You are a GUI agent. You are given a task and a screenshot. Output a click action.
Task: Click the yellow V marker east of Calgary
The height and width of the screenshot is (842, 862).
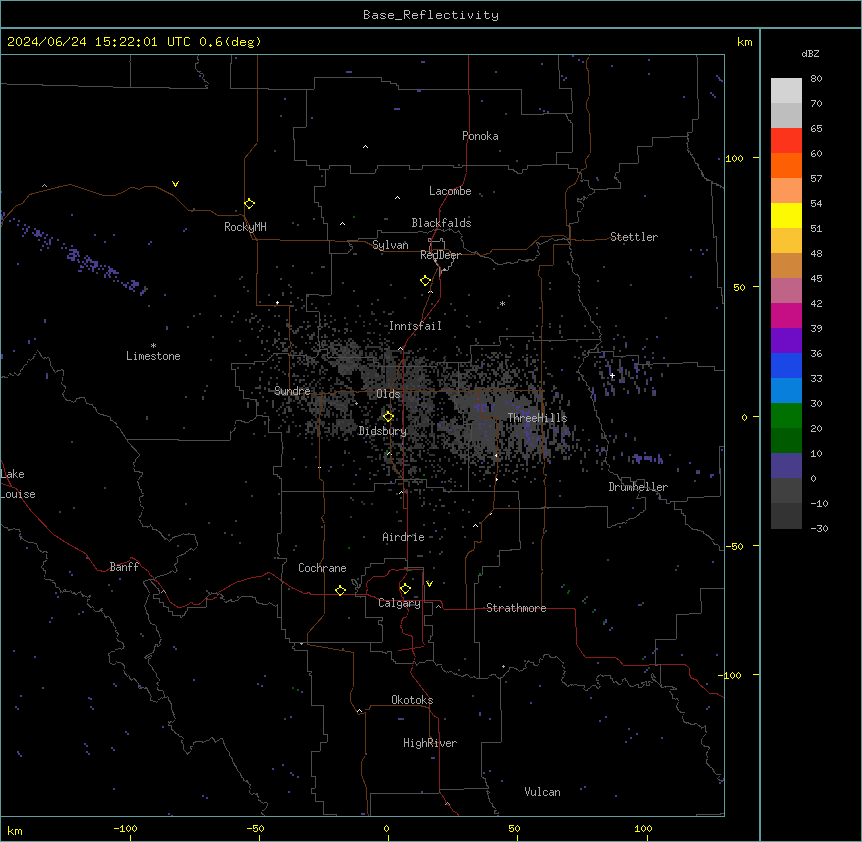pyautogui.click(x=429, y=584)
